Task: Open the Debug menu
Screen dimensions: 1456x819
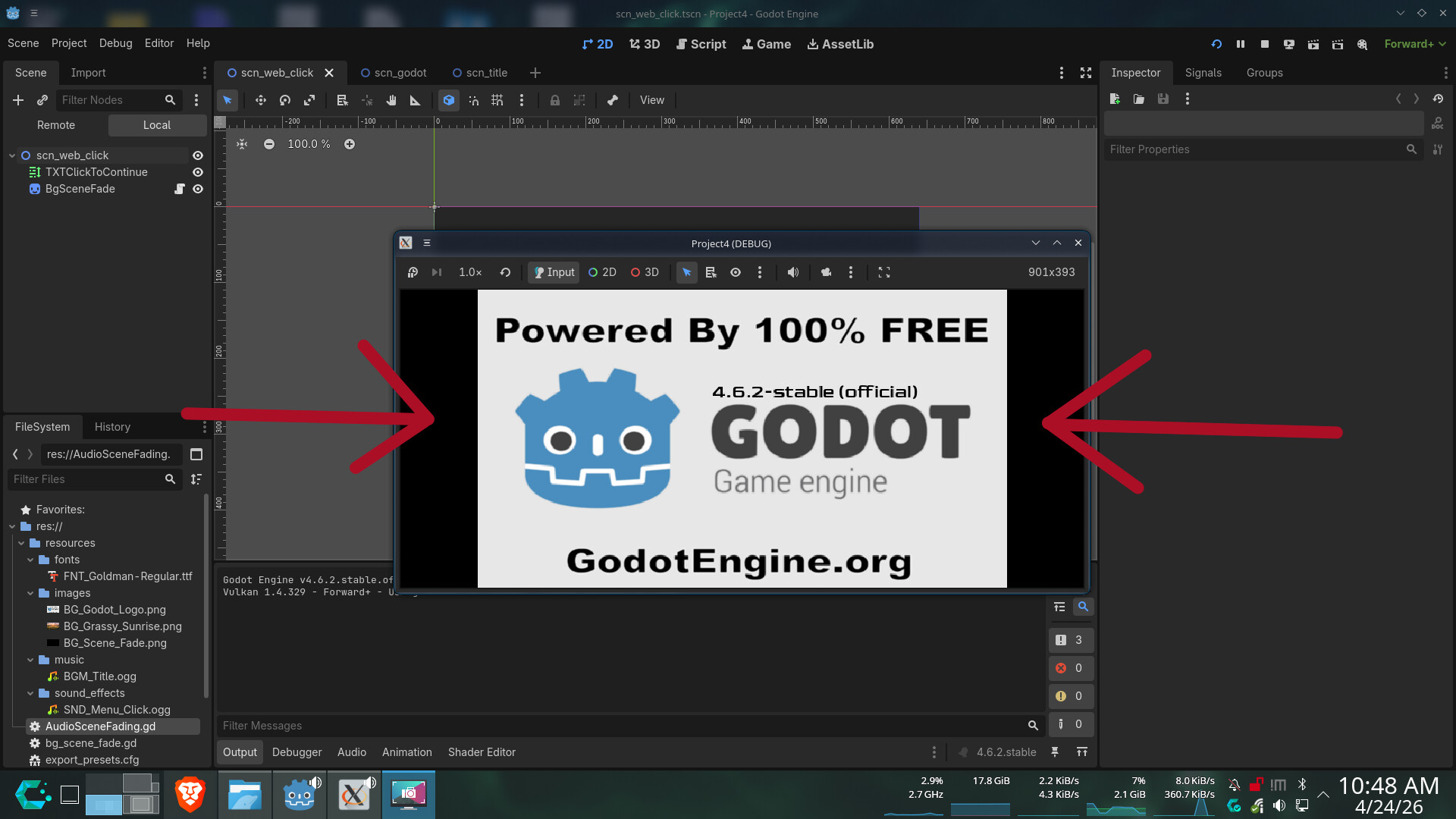Action: tap(115, 43)
